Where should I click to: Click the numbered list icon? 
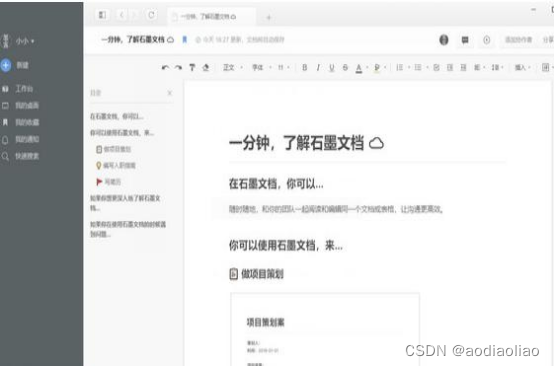[400, 67]
